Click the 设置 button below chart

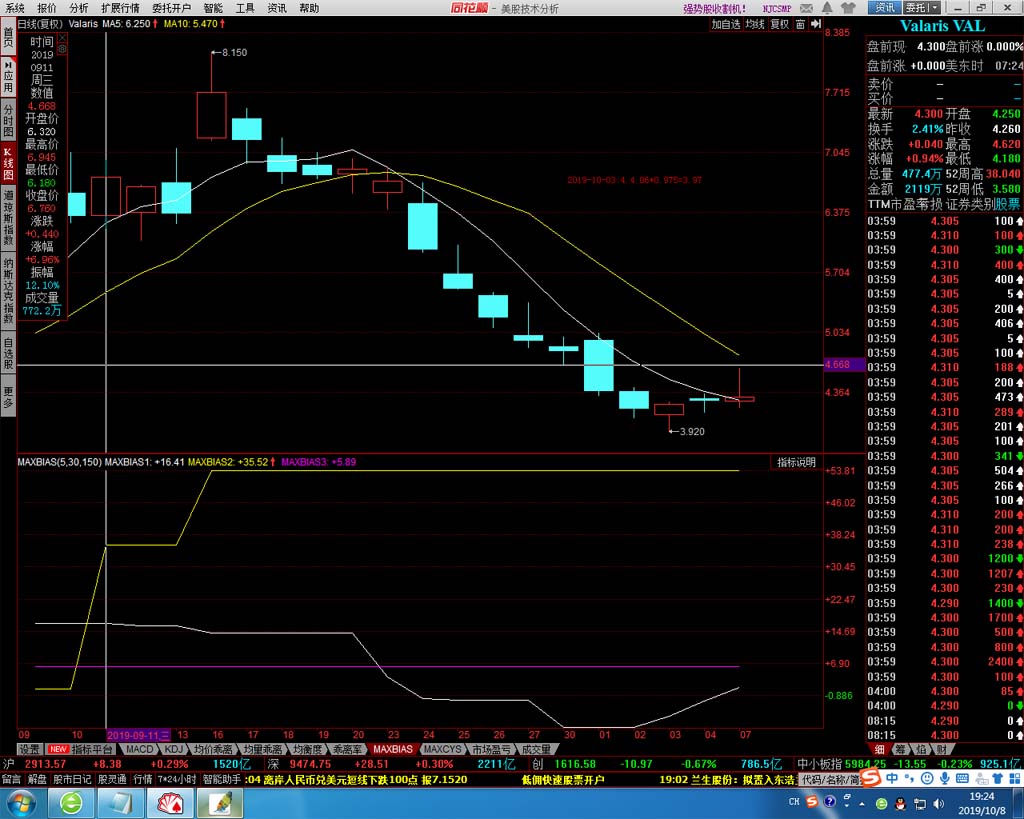coord(29,749)
